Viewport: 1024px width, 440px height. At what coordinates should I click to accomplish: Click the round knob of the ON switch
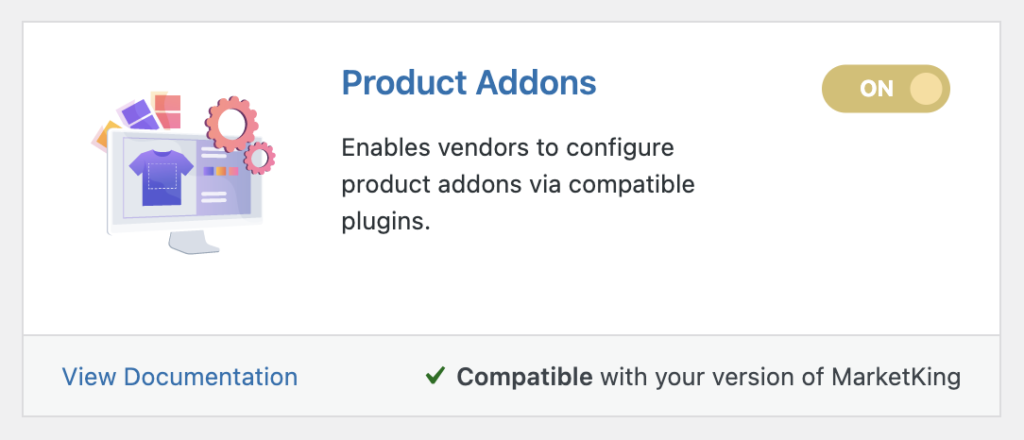tap(925, 89)
